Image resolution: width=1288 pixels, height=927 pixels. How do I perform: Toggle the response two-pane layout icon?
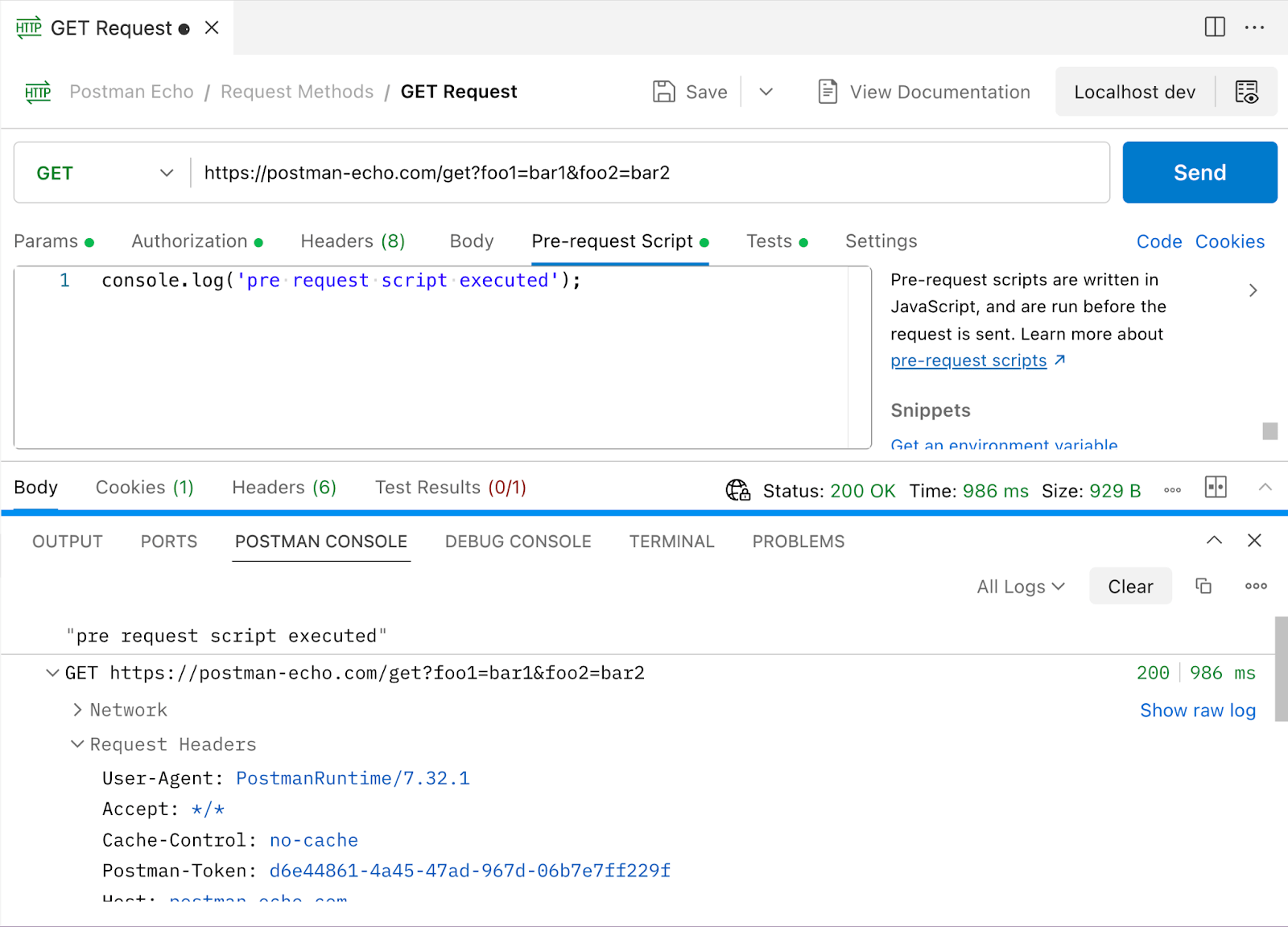pos(1216,487)
